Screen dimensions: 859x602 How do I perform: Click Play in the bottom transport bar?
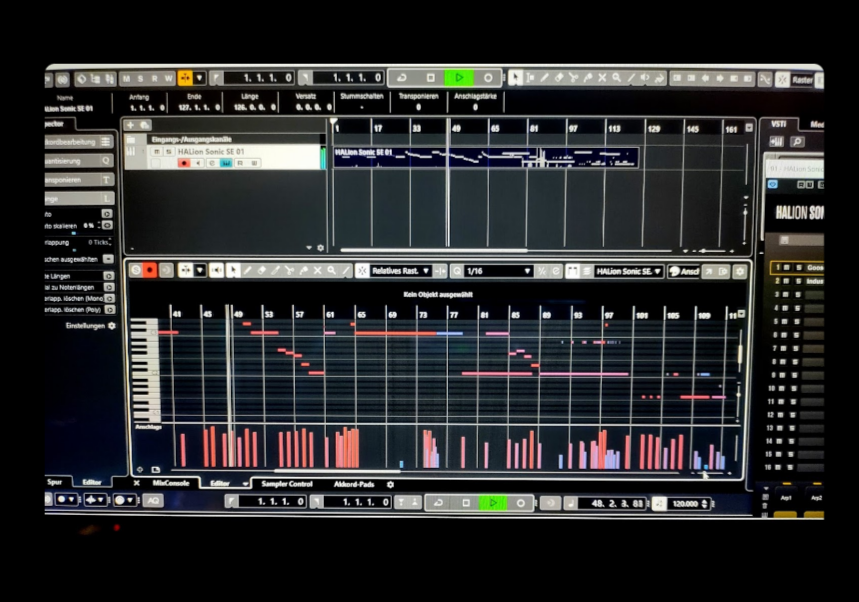pyautogui.click(x=493, y=502)
